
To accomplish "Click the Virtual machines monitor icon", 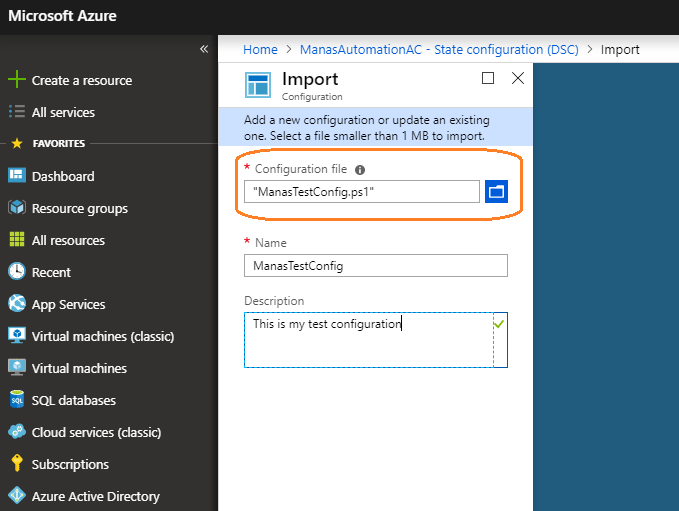I will point(17,367).
